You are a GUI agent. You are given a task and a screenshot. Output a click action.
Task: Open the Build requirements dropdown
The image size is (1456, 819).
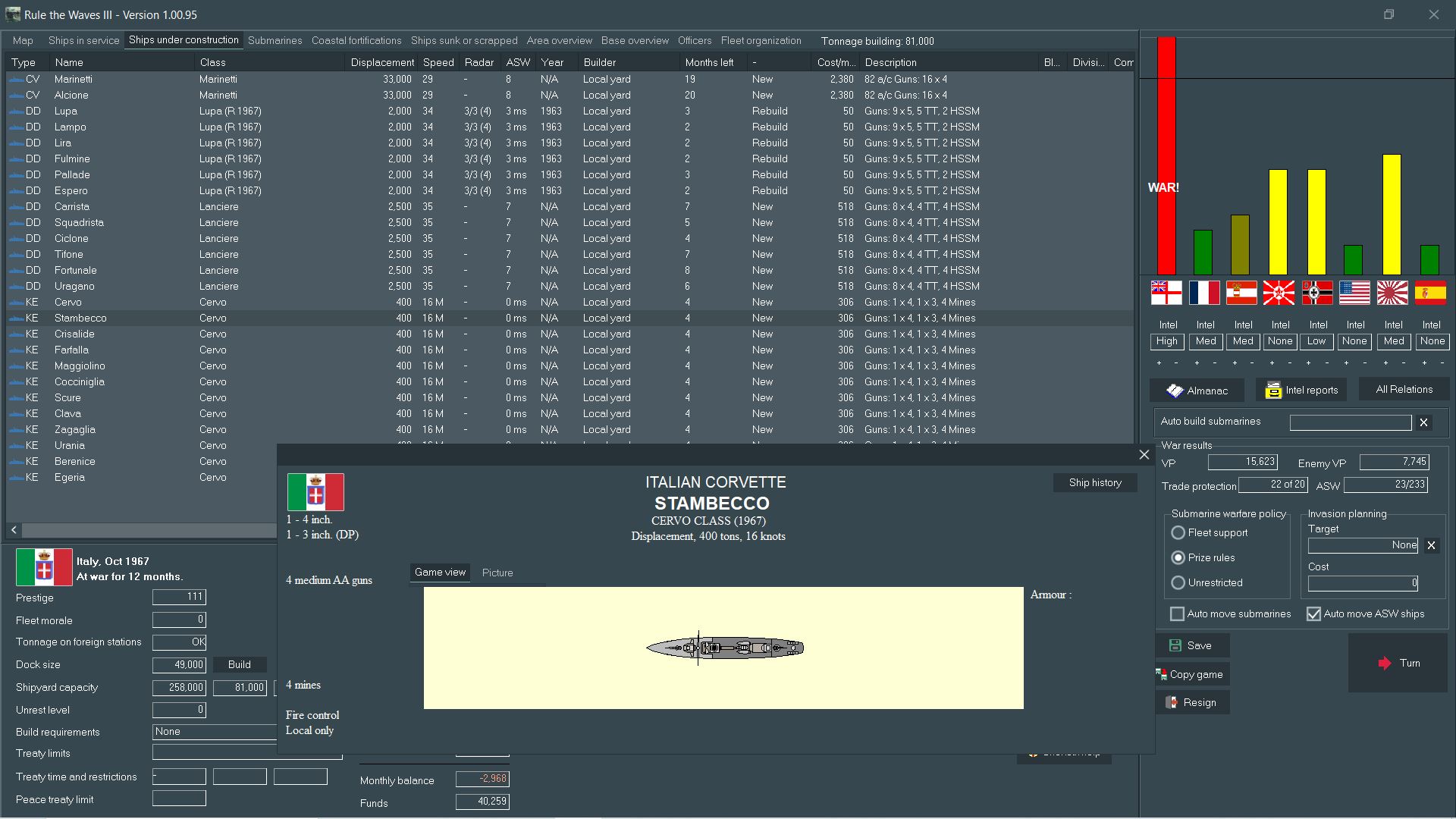[214, 732]
